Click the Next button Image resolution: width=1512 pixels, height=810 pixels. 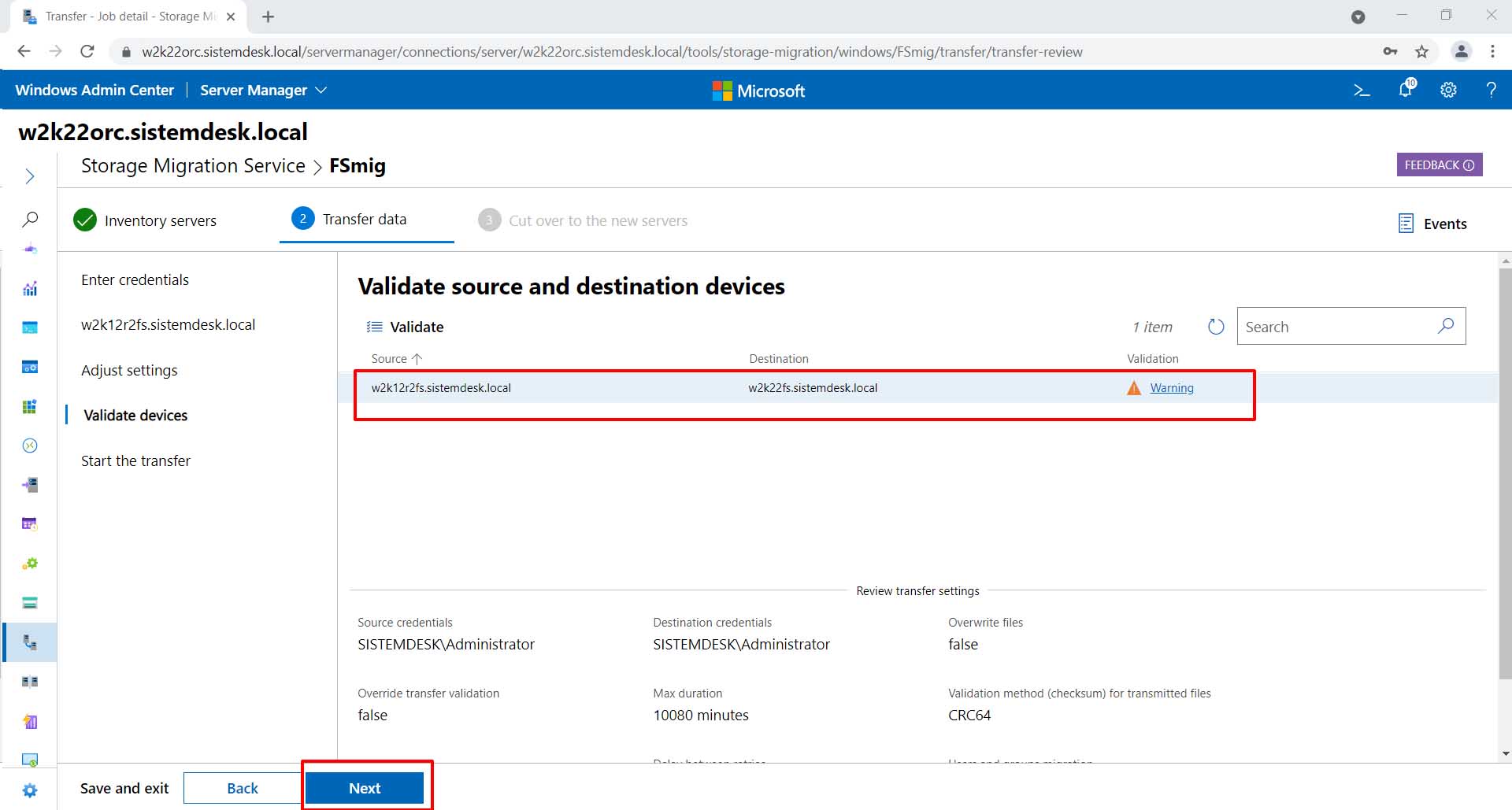pos(365,788)
